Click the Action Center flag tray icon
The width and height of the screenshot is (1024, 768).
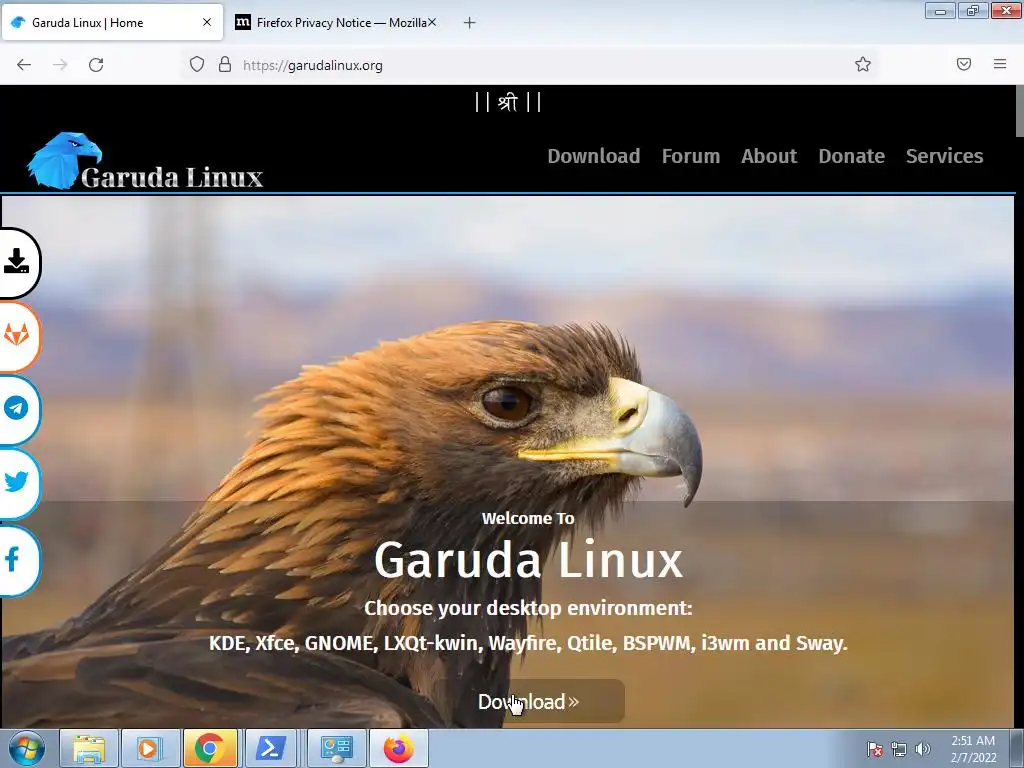(875, 749)
